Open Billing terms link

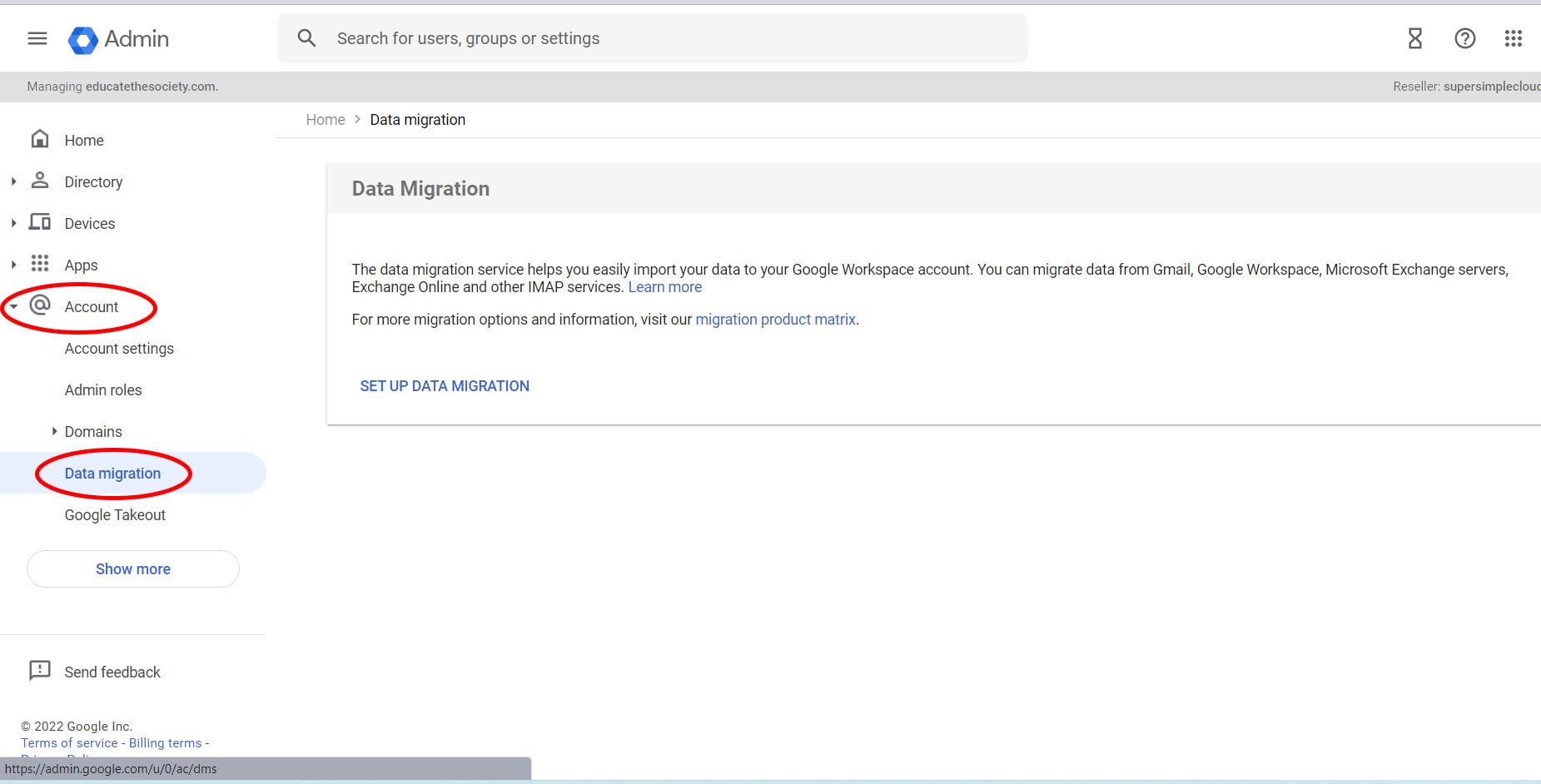click(165, 743)
